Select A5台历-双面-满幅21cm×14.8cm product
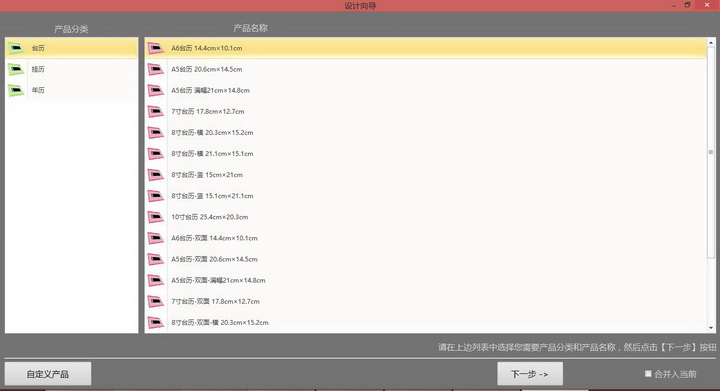This screenshot has height=391, width=720. point(426,280)
